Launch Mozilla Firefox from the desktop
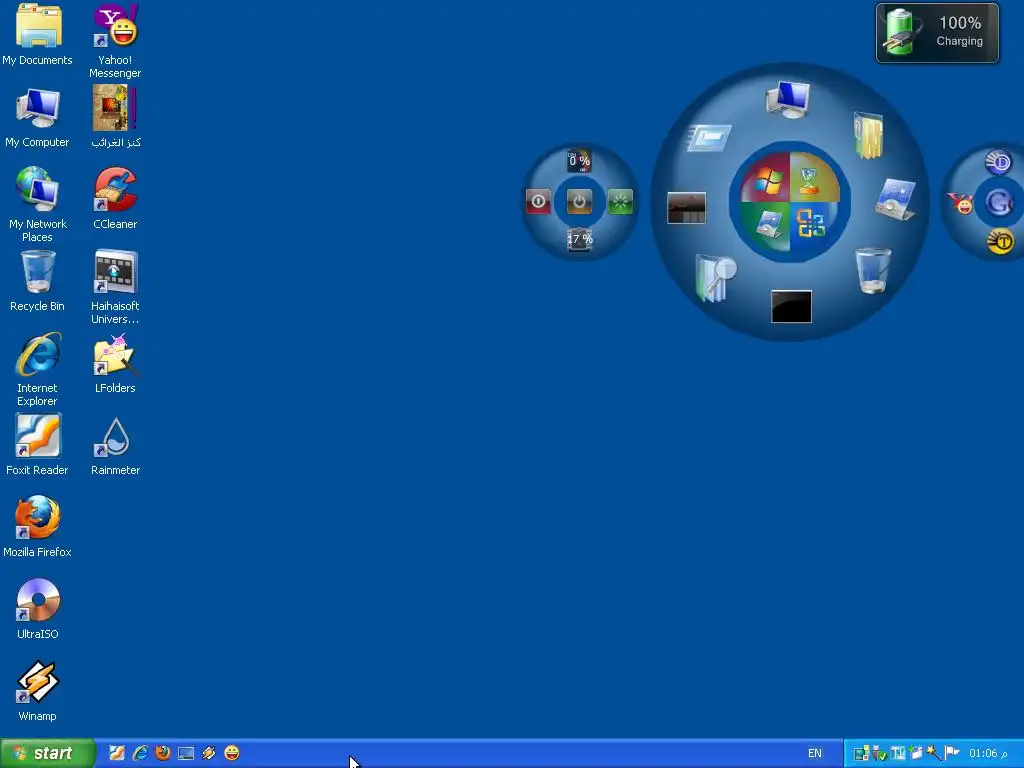Image resolution: width=1024 pixels, height=768 pixels. [37, 526]
